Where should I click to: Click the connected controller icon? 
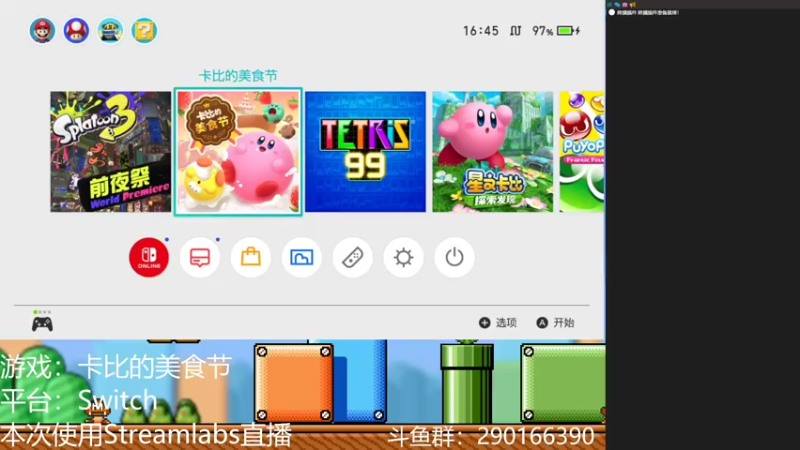pyautogui.click(x=42, y=323)
